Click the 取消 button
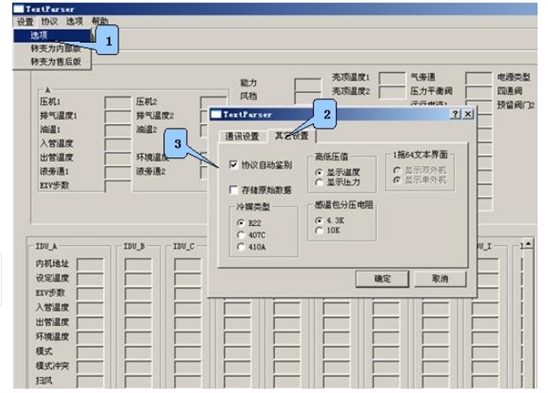 [440, 279]
